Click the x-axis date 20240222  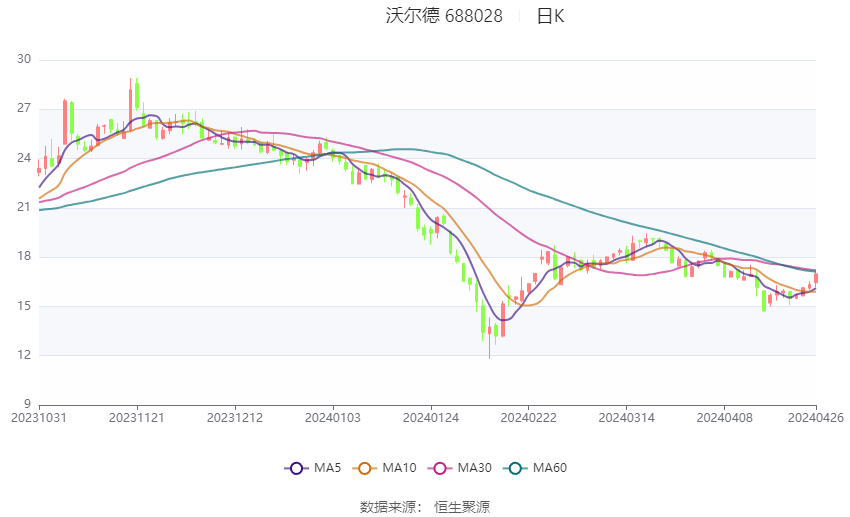point(529,418)
